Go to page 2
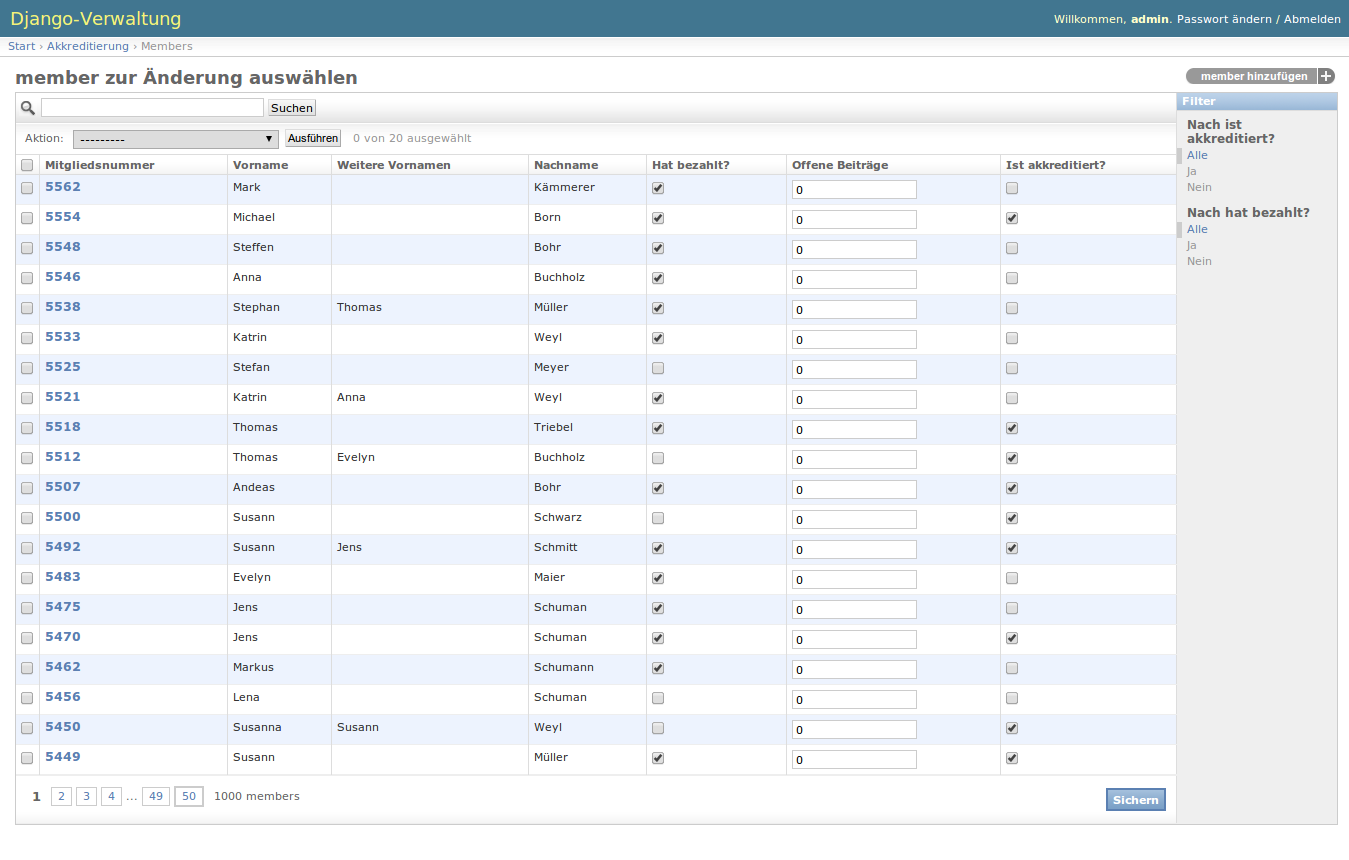 click(61, 796)
